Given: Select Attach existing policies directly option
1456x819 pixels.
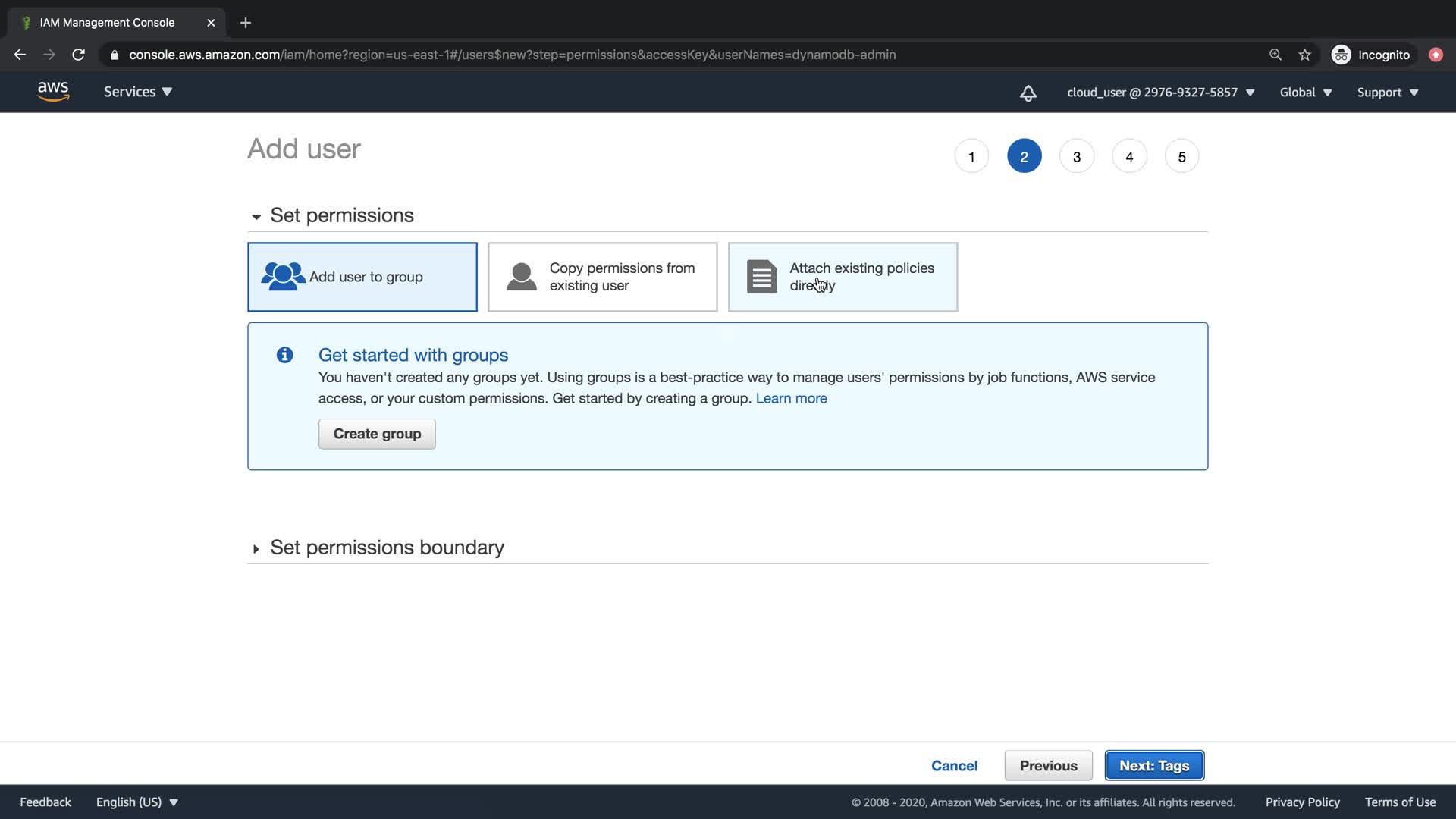Looking at the screenshot, I should 843,277.
